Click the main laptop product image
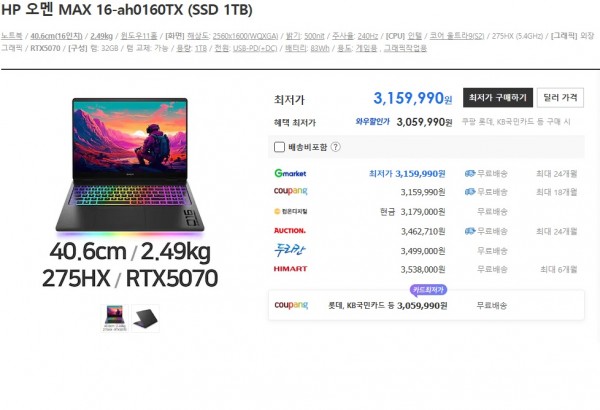600x410 pixels. click(130, 167)
